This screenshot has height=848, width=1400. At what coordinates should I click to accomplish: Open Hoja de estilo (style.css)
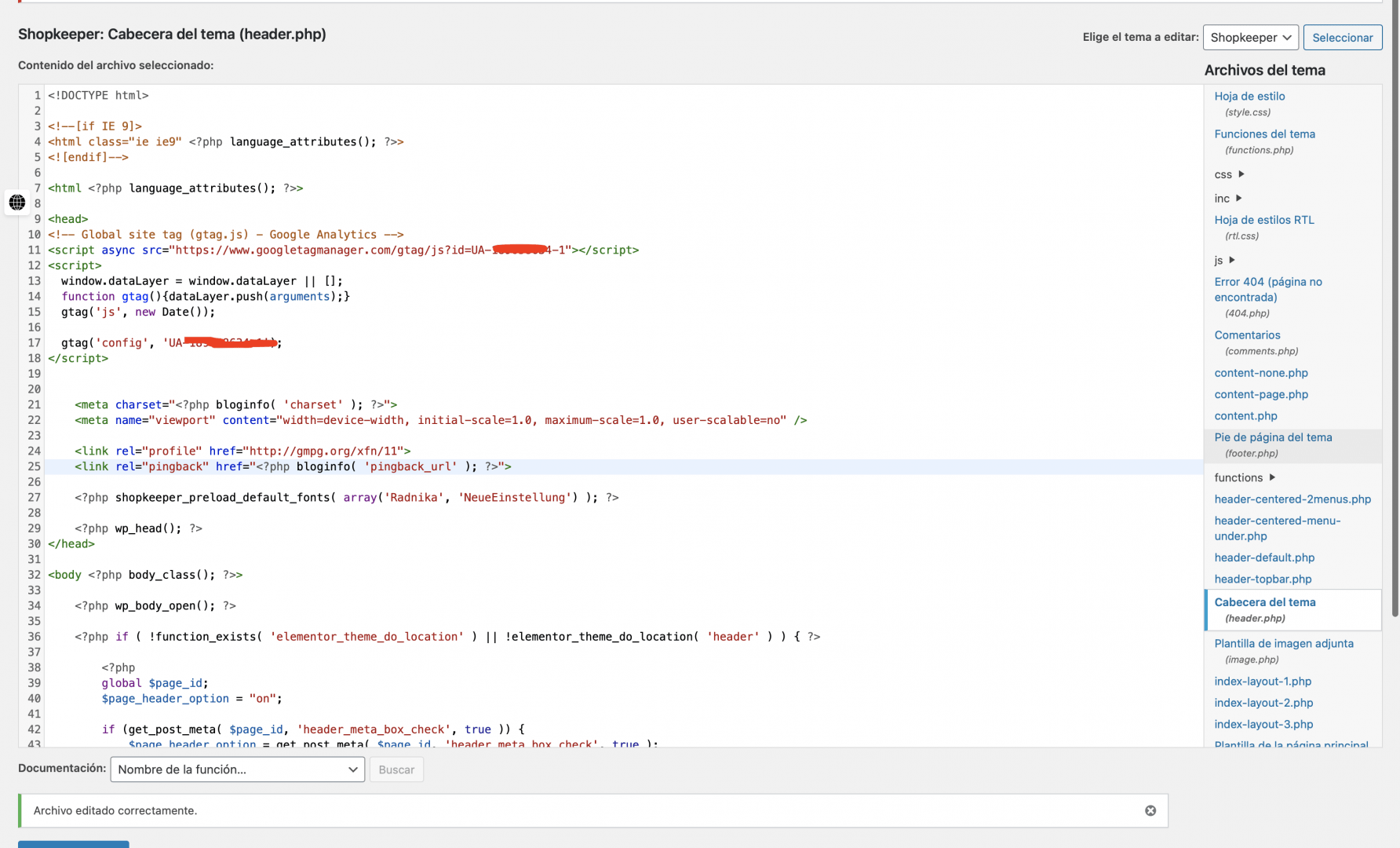tap(1249, 96)
